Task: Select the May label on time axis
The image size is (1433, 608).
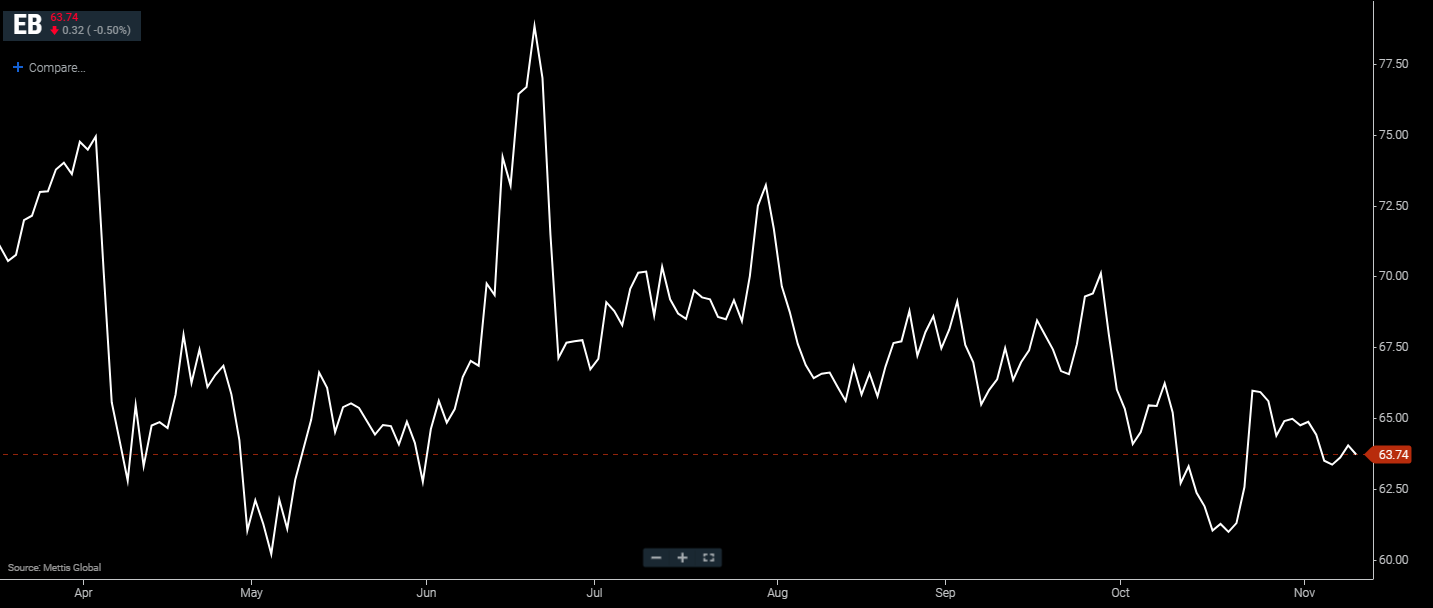Action: point(251,593)
